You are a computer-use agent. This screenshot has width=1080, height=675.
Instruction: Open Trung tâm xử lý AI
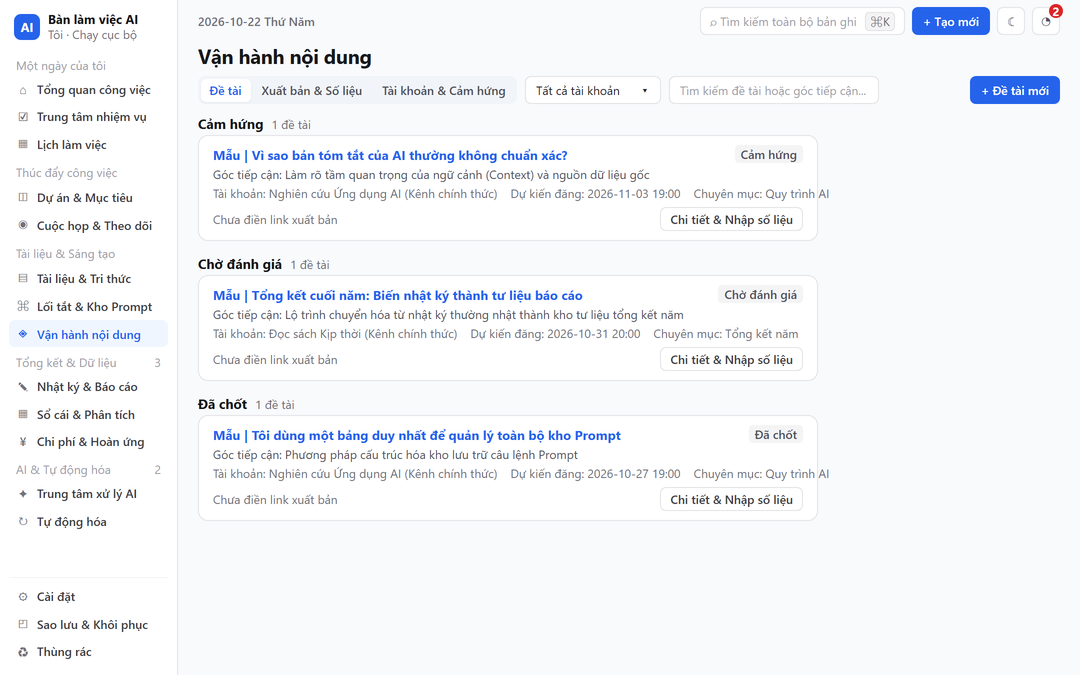click(88, 494)
